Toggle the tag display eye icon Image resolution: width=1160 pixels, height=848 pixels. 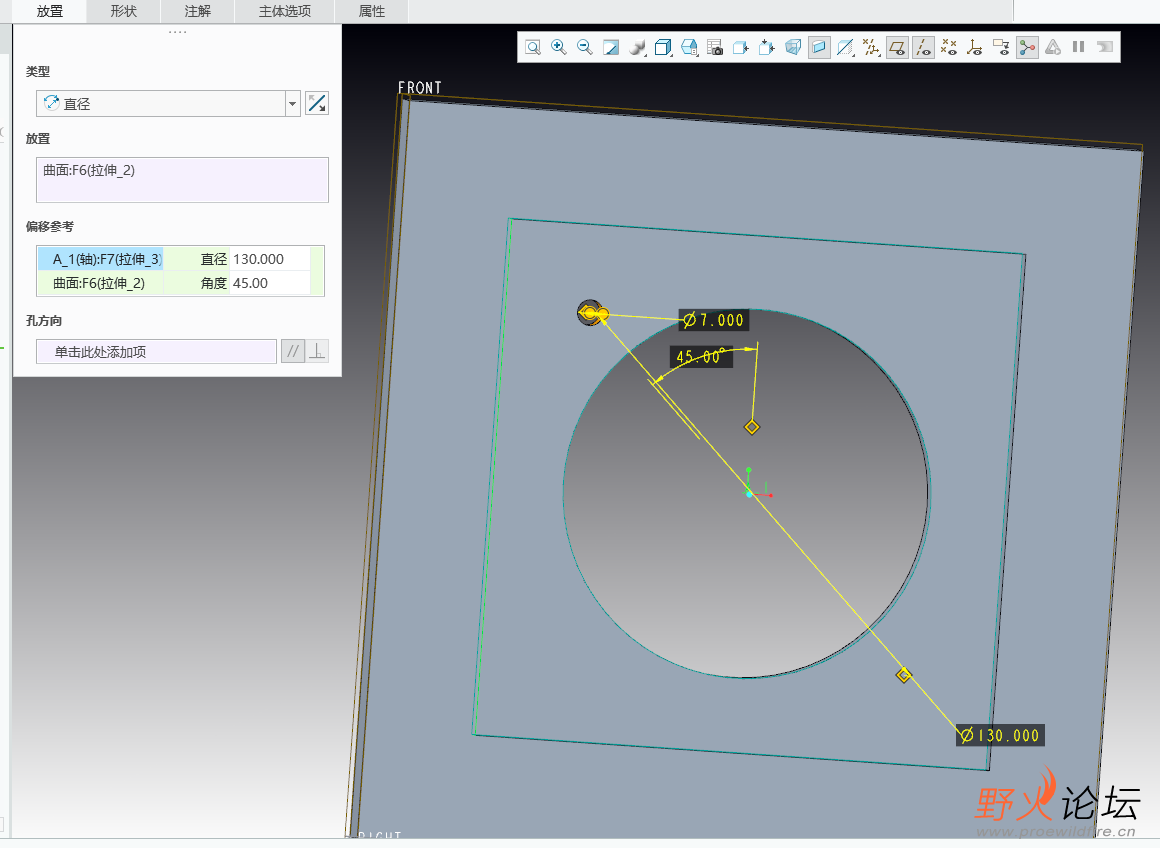click(1001, 47)
